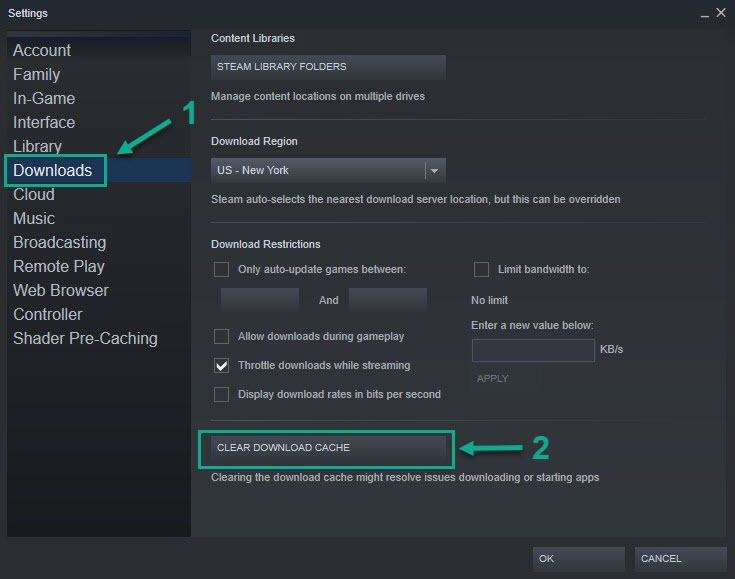Open the Account settings category
The width and height of the screenshot is (735, 579).
click(42, 51)
